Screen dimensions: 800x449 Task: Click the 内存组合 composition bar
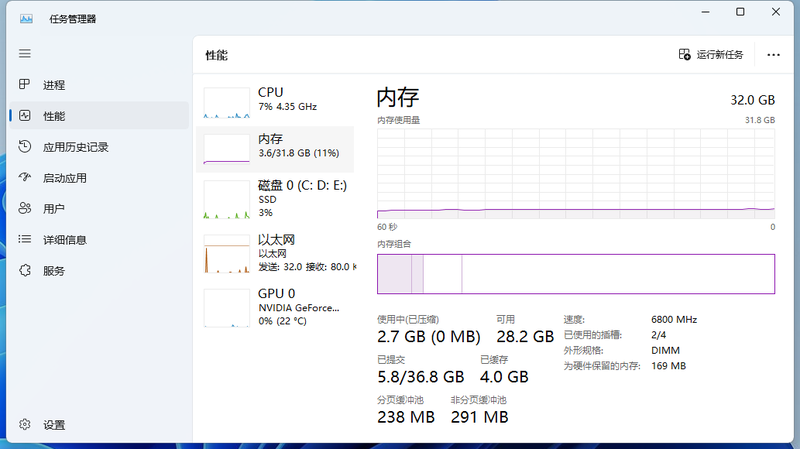(x=575, y=274)
